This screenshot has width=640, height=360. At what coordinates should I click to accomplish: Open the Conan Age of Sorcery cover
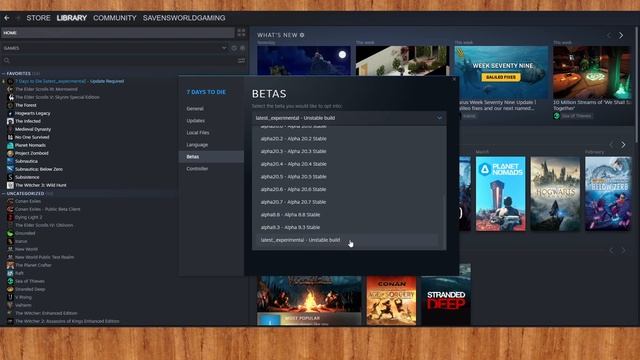391,301
